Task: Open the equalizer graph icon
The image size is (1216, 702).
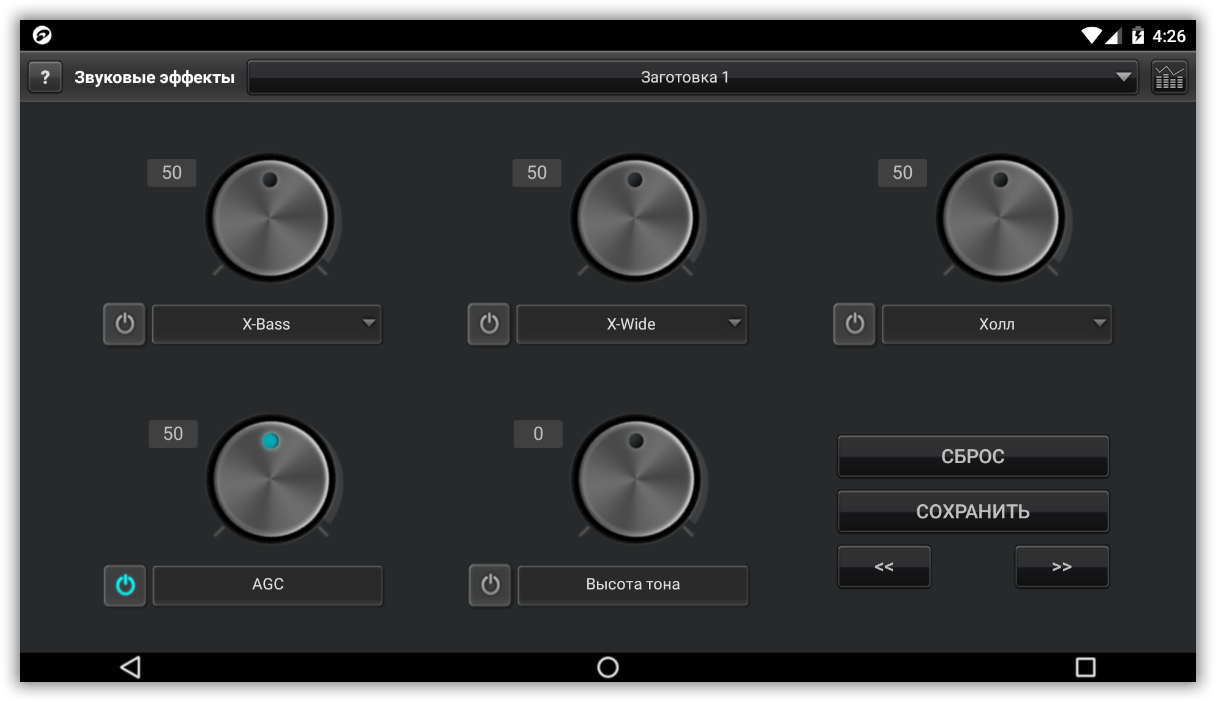Action: (1169, 77)
